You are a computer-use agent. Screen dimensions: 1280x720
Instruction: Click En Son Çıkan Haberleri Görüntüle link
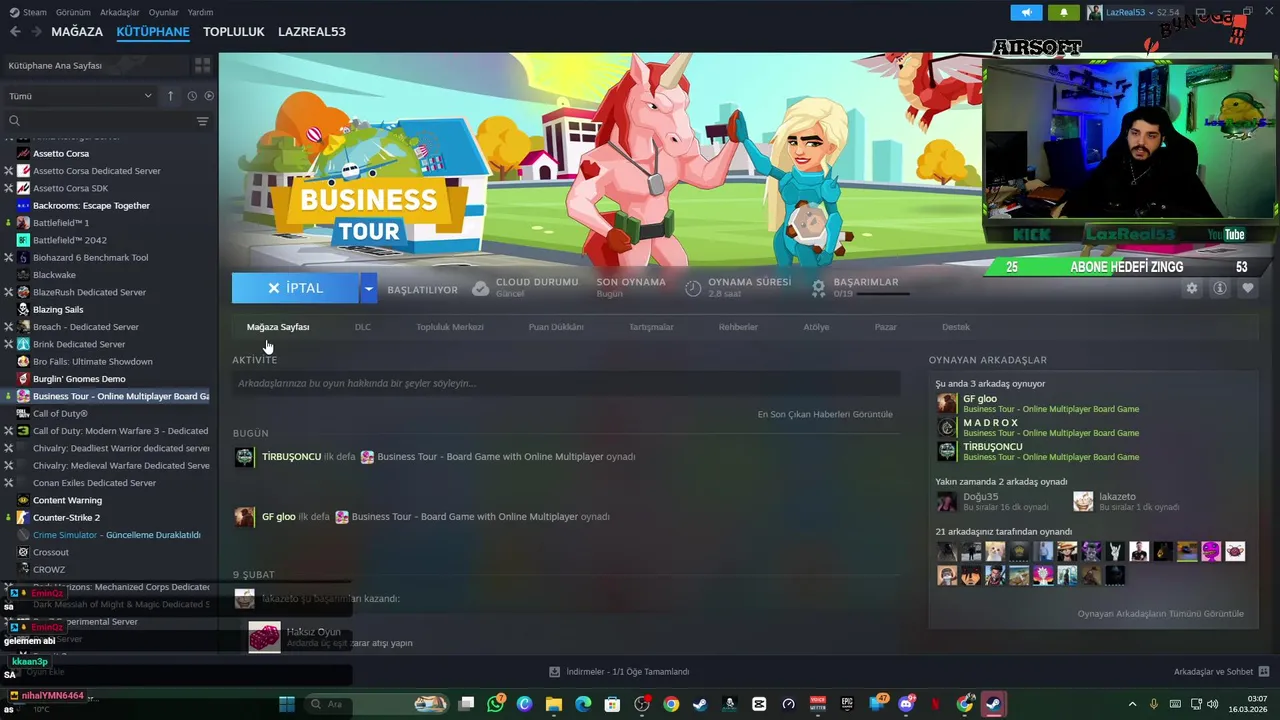tap(825, 414)
